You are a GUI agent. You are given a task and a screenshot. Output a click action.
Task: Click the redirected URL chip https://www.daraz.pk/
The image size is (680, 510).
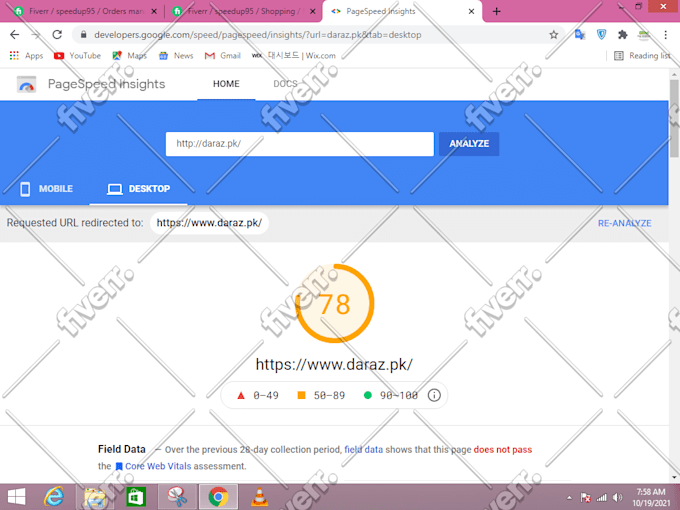click(209, 223)
